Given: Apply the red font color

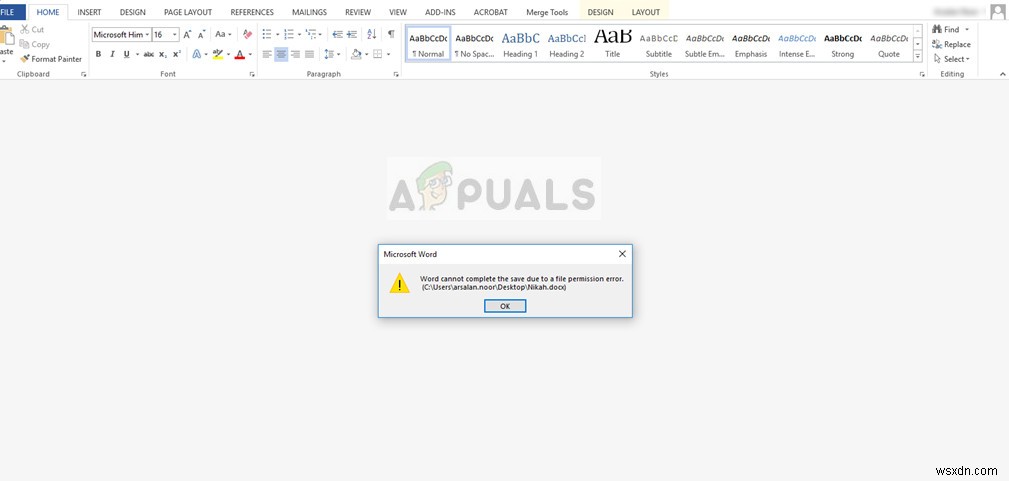Looking at the screenshot, I should [240, 54].
